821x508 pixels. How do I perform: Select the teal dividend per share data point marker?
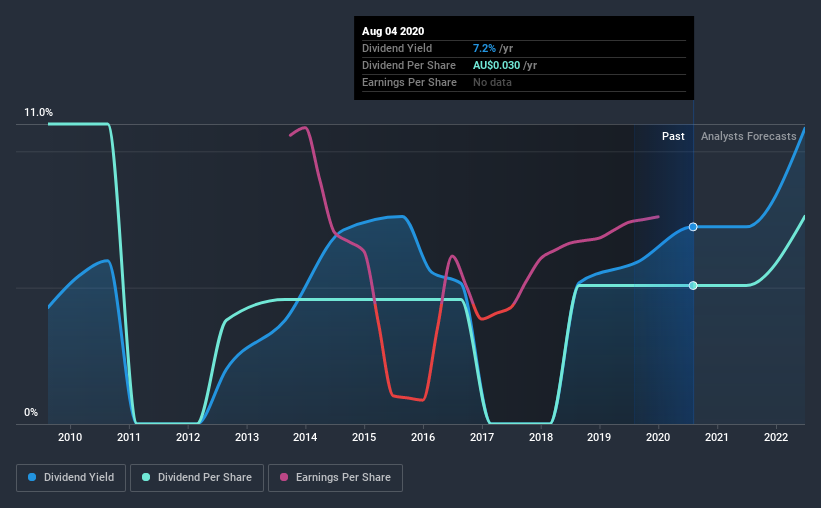coord(693,285)
